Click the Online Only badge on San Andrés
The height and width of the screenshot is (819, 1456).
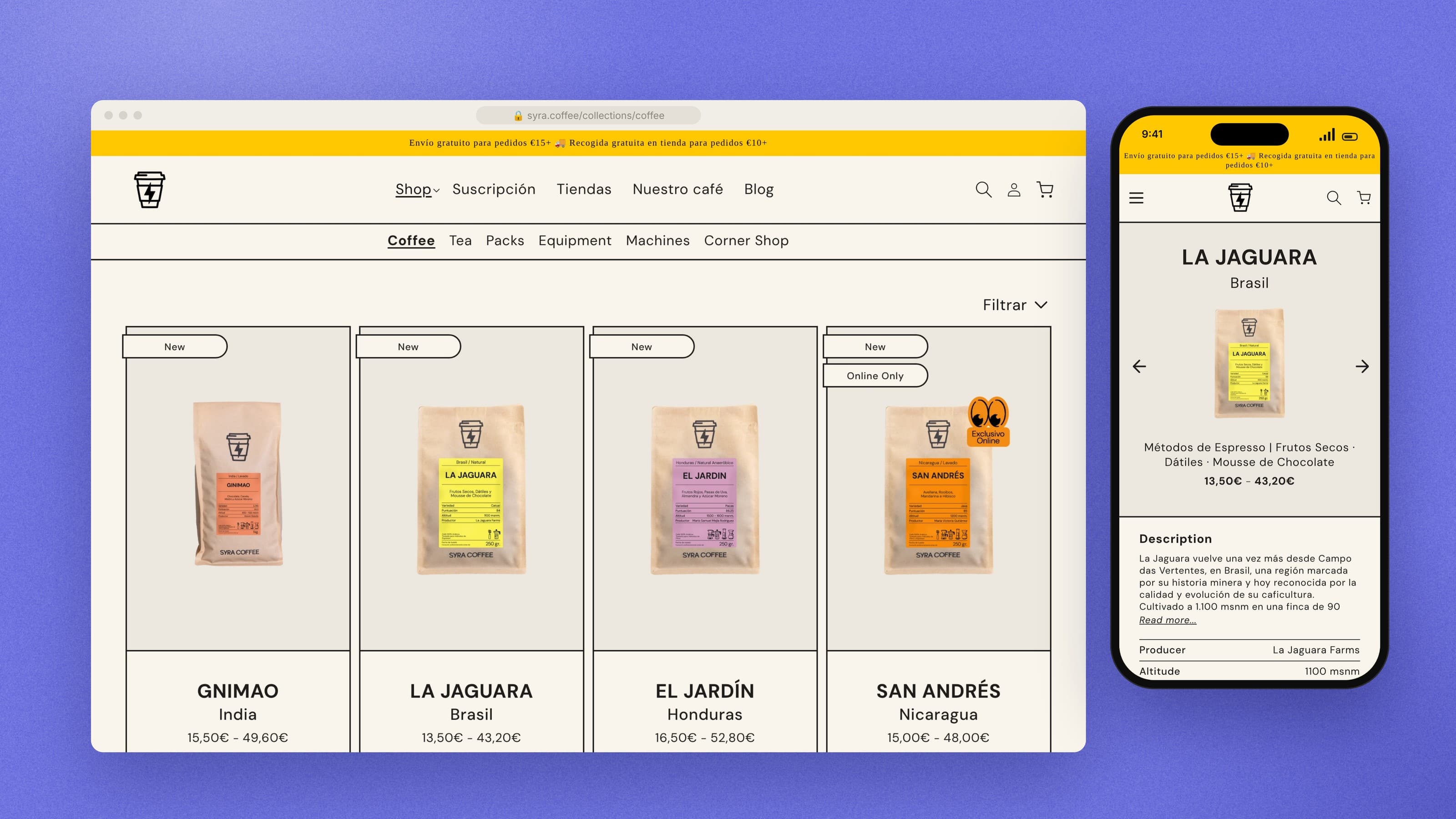[875, 376]
